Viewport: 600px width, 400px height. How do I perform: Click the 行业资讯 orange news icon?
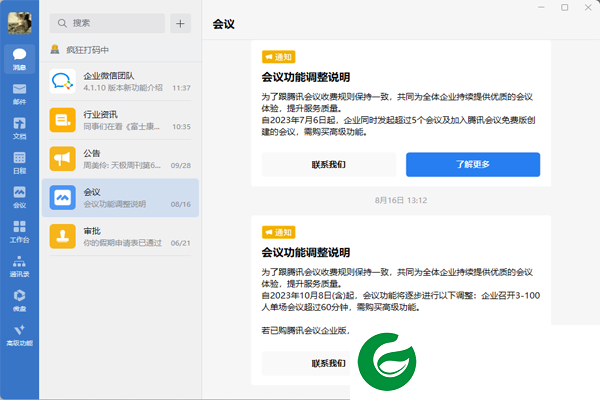coord(62,120)
